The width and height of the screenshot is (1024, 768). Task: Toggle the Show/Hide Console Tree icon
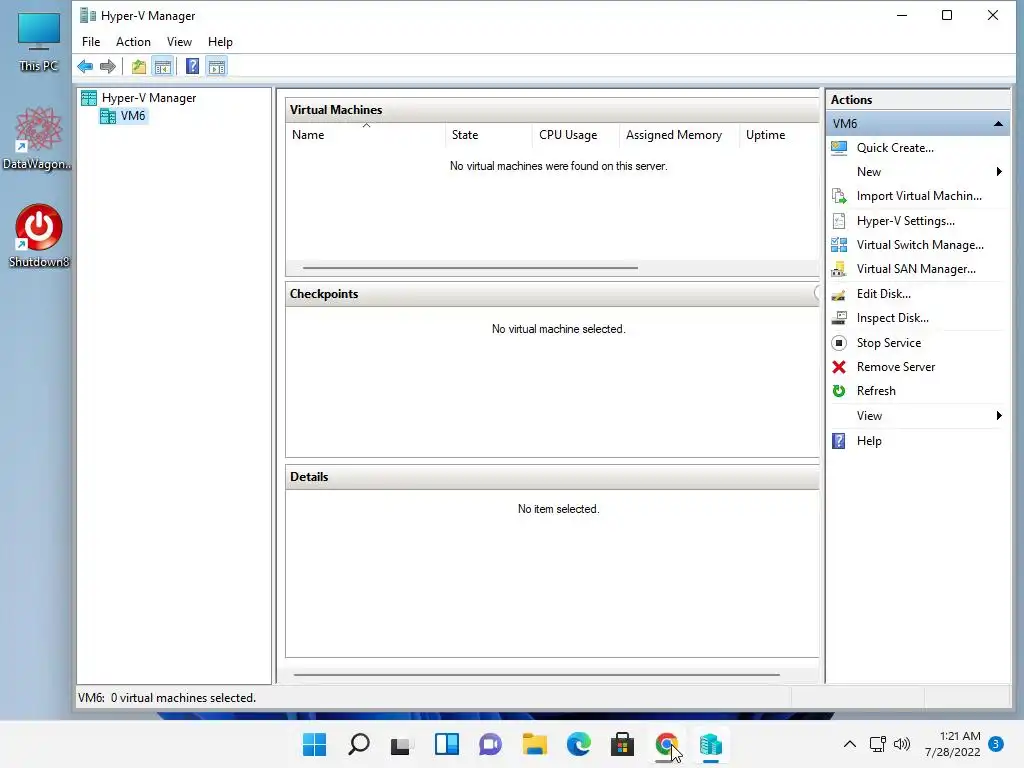163,66
